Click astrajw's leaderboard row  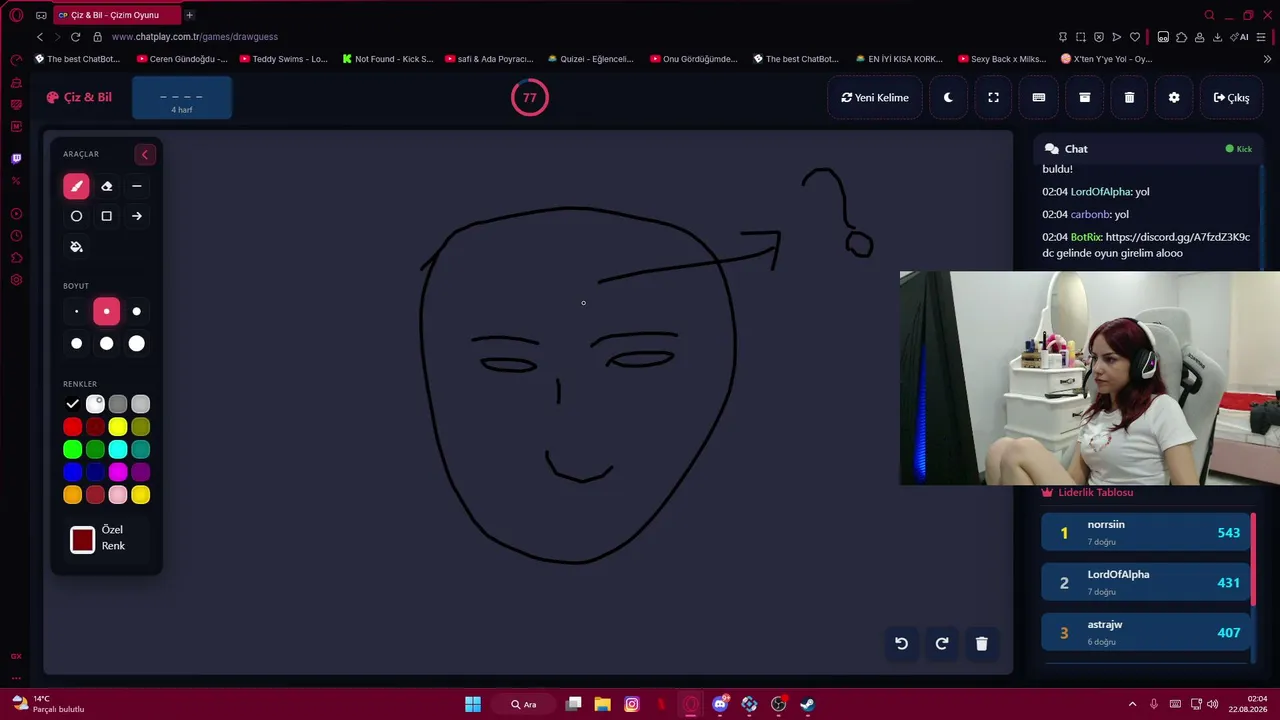point(1146,632)
